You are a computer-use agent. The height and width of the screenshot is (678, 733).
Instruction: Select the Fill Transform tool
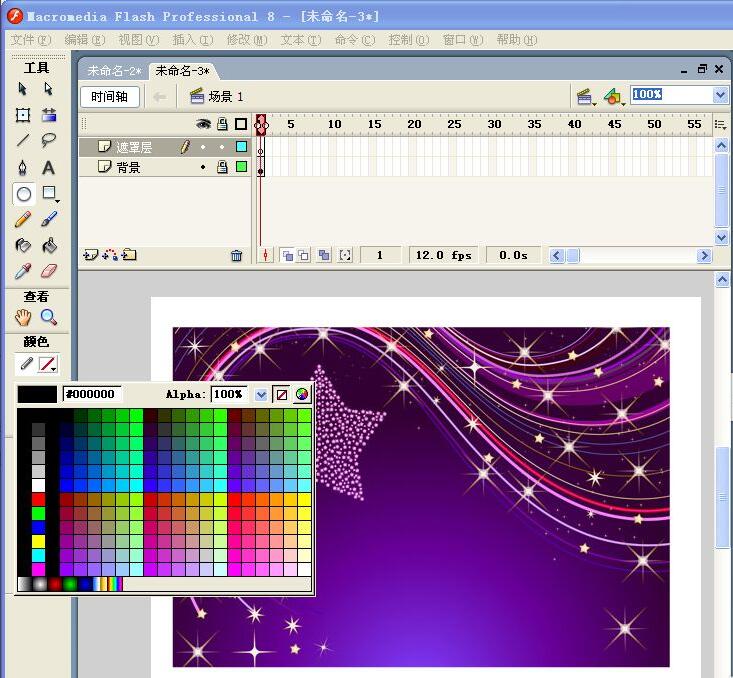point(49,115)
